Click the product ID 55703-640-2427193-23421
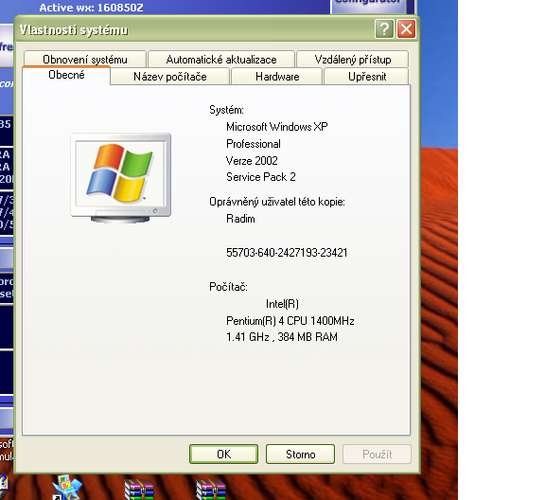 (287, 252)
